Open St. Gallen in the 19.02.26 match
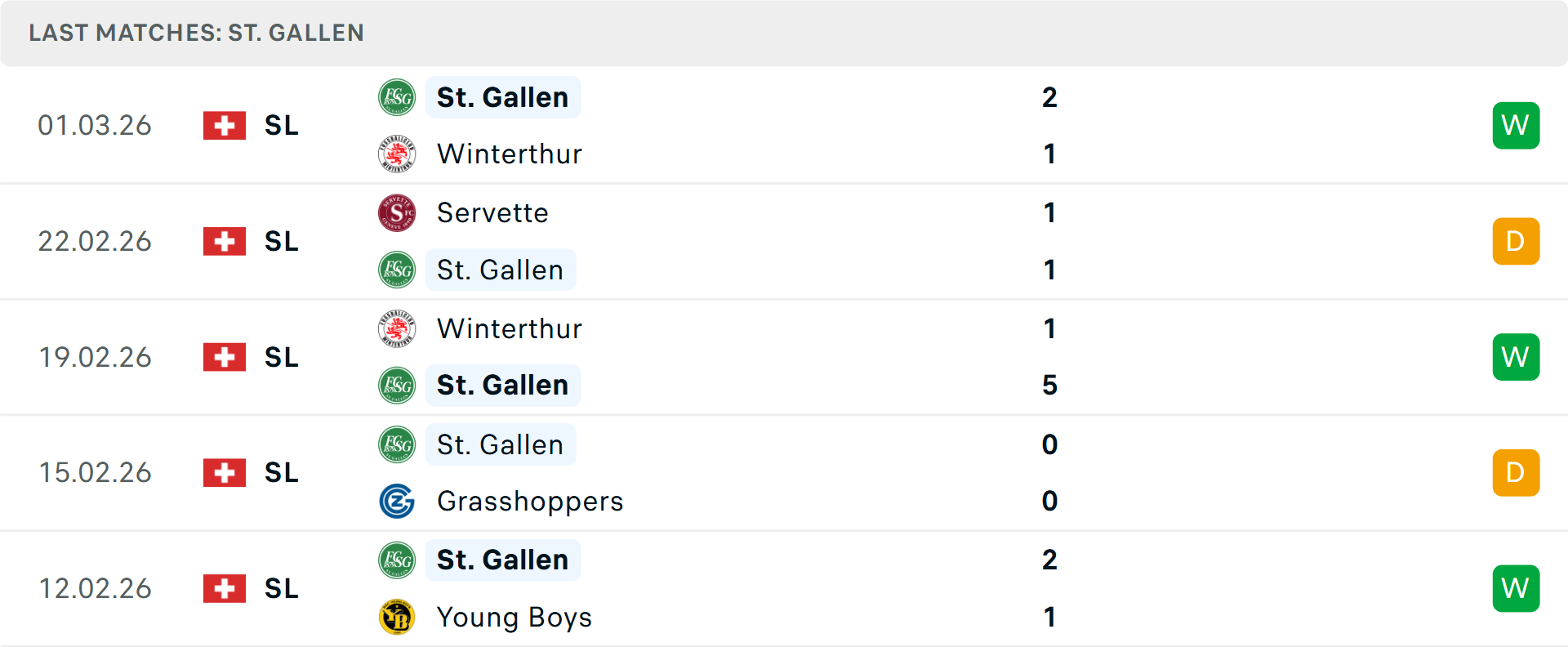 [502, 385]
